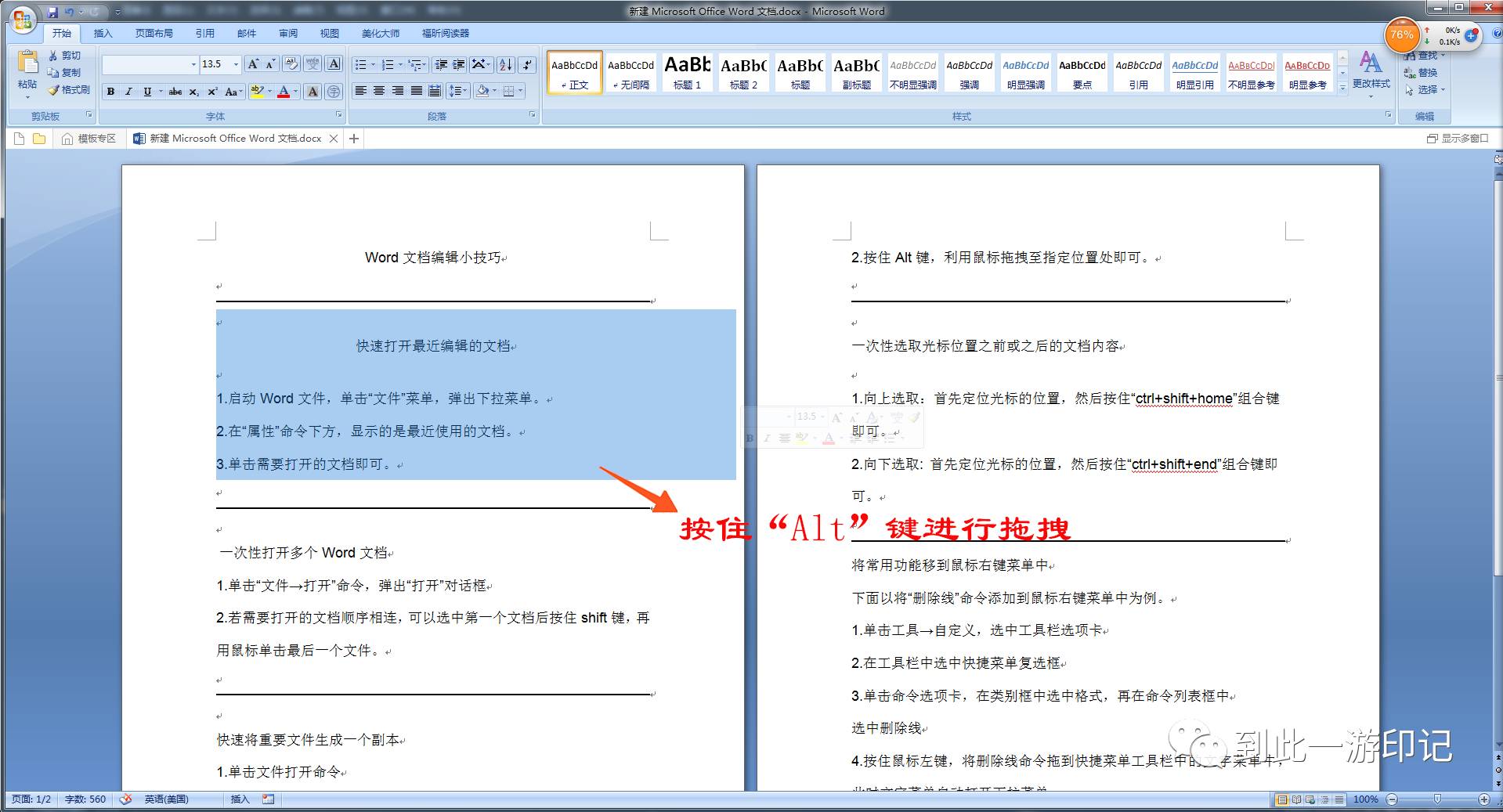Open the 字体 font dialog launcher
This screenshot has width=1503, height=812.
pos(339,115)
